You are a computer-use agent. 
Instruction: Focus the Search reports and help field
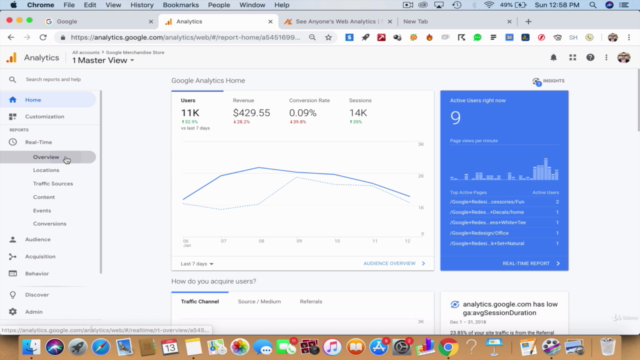point(53,80)
